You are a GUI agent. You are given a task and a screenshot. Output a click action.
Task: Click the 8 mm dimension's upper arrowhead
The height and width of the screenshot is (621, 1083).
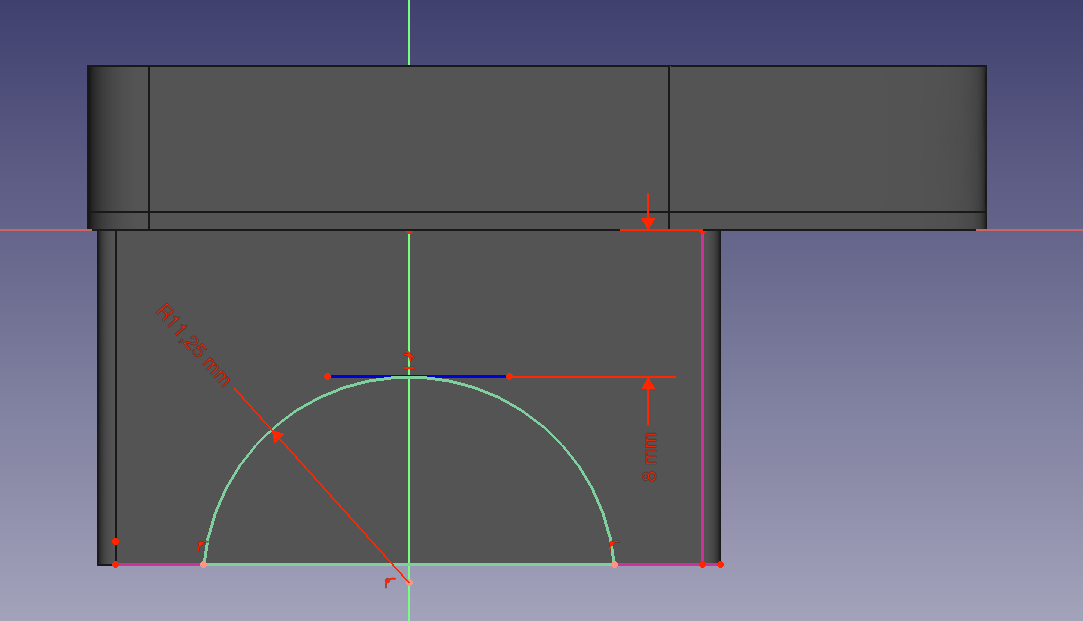tap(648, 222)
